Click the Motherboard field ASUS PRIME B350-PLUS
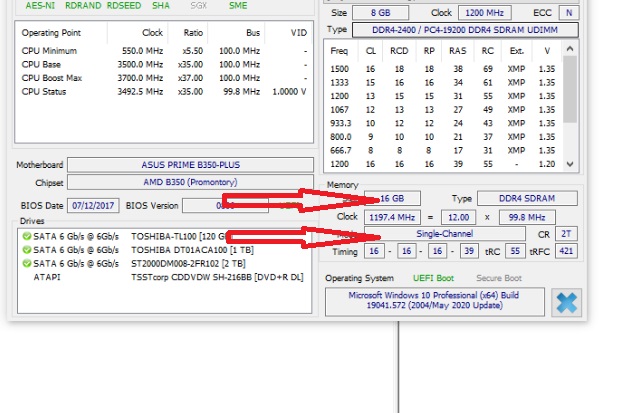 click(x=190, y=165)
